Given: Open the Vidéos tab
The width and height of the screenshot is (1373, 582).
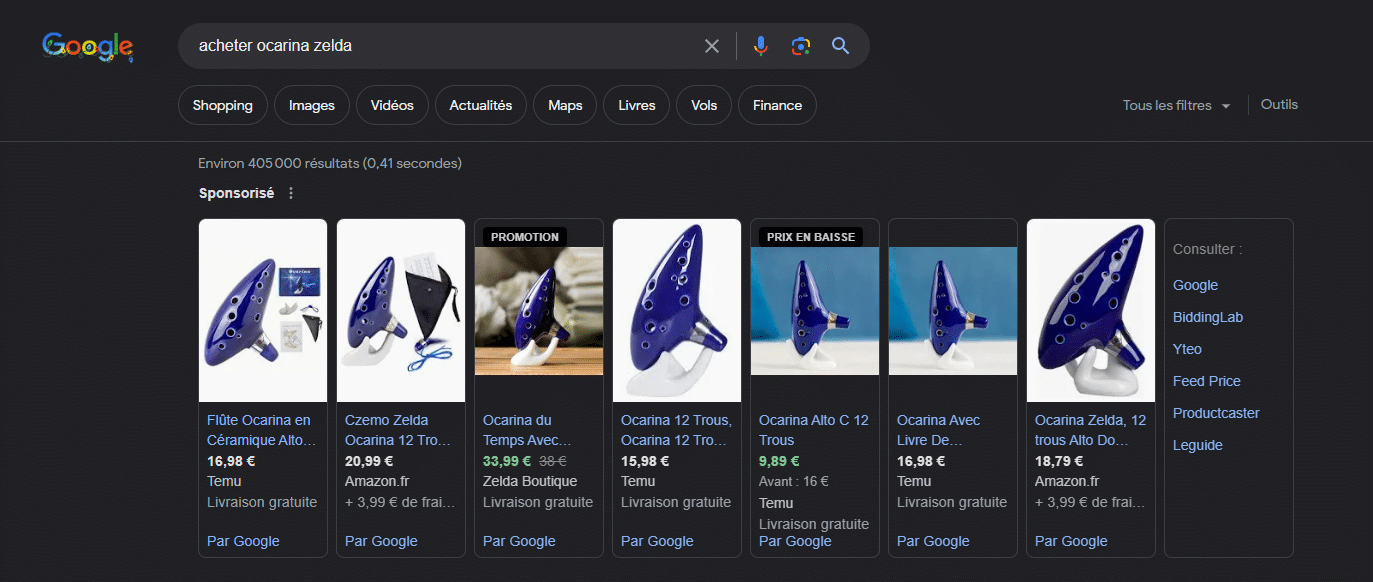Looking at the screenshot, I should coord(392,105).
